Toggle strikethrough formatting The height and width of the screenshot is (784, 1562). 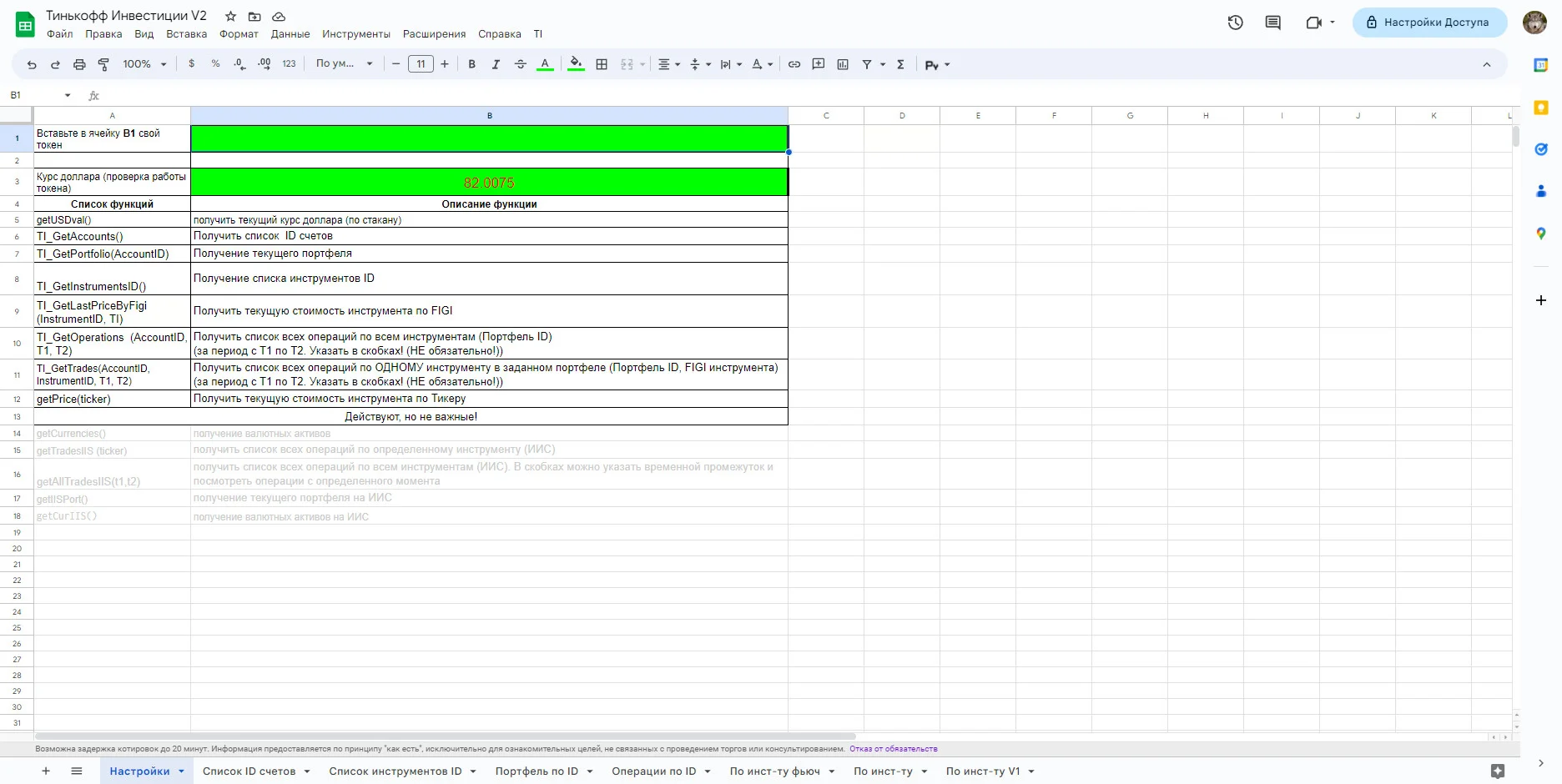pos(520,64)
